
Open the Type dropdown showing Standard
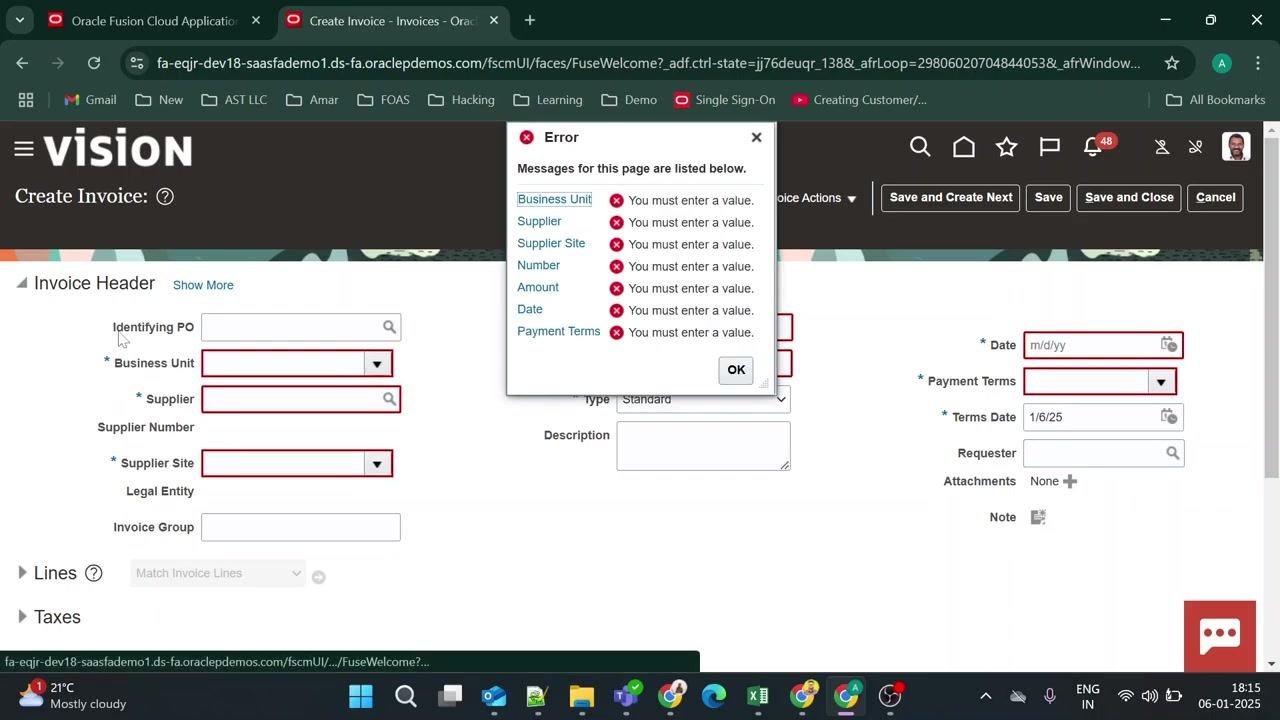click(x=703, y=399)
